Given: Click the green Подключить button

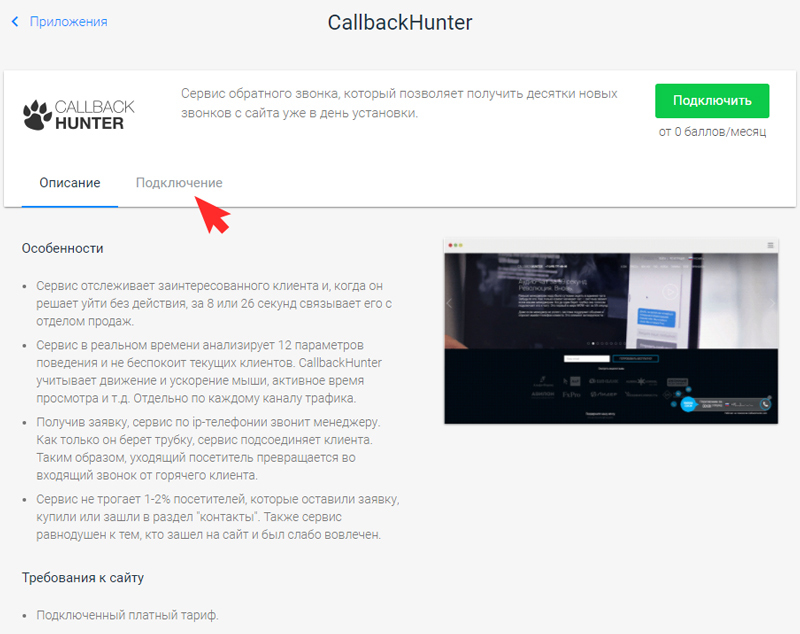Looking at the screenshot, I should [x=712, y=100].
